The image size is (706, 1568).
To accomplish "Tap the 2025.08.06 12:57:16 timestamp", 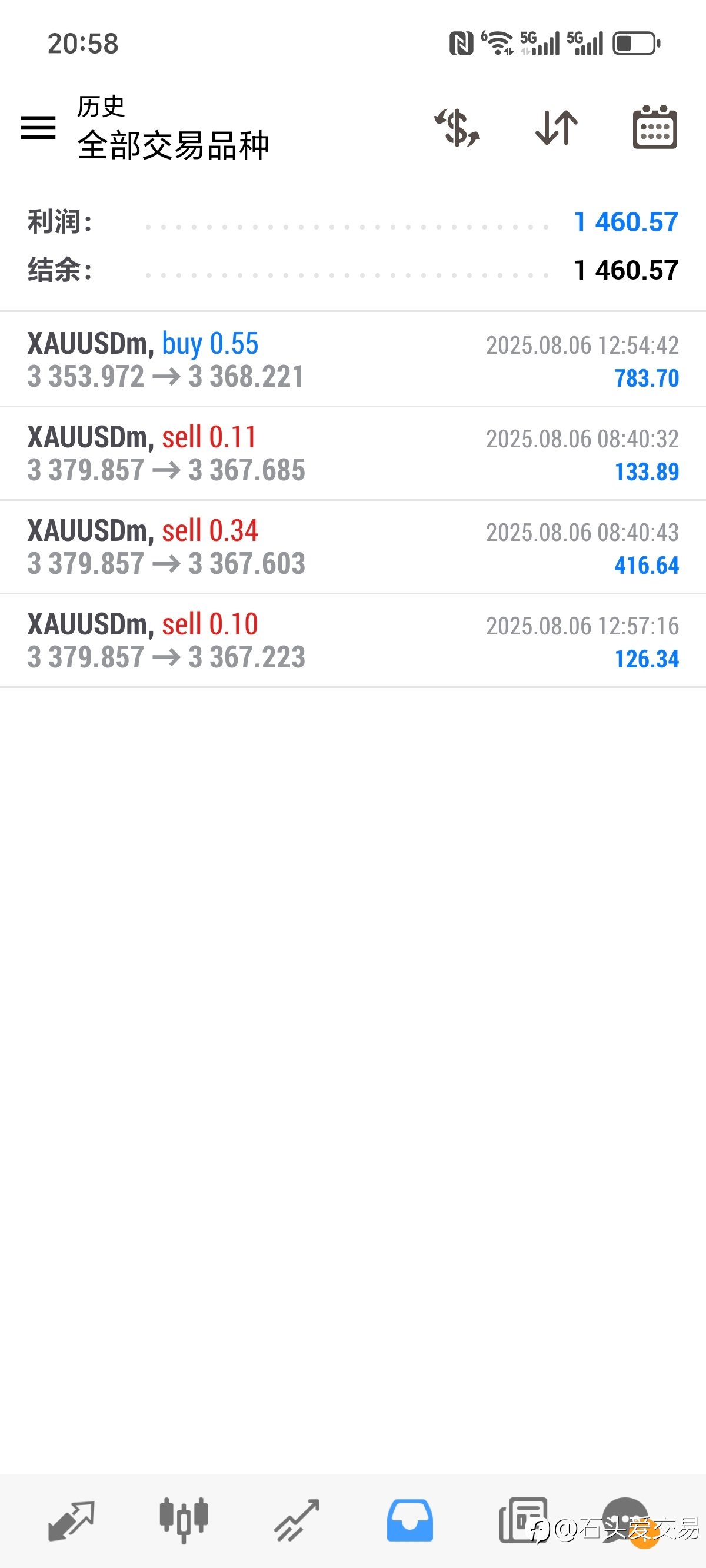I will (582, 626).
